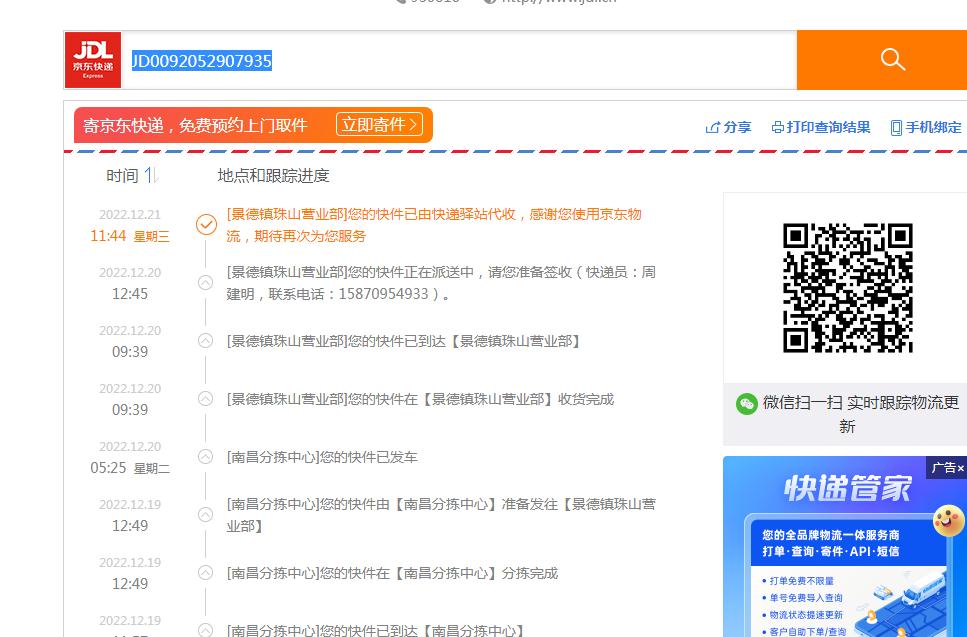The width and height of the screenshot is (967, 637).
Task: Click the 立即寄件 button
Action: tap(379, 125)
